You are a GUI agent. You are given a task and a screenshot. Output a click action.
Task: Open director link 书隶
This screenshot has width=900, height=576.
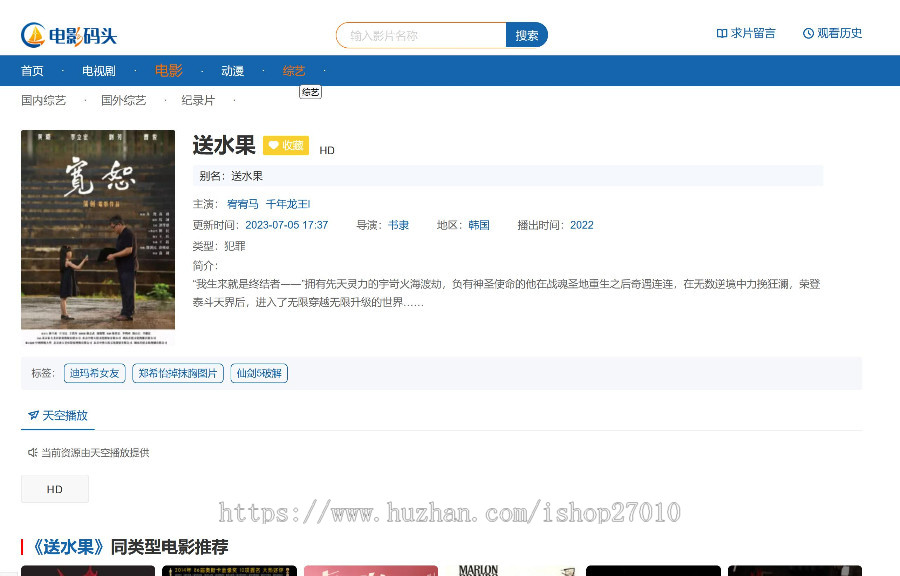tap(398, 225)
